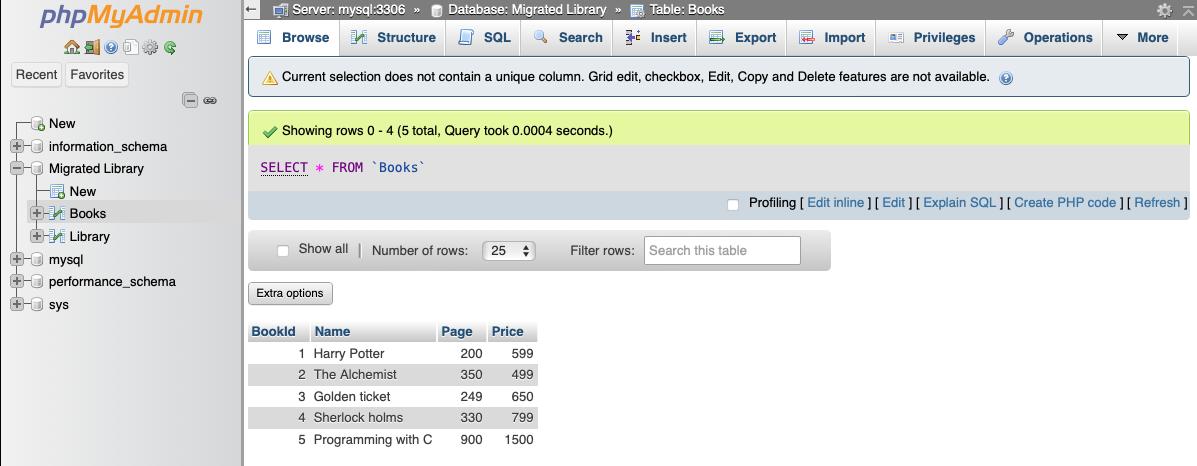Open phpMyAdmin documentation help icon
The height and width of the screenshot is (466, 1197).
[111, 47]
